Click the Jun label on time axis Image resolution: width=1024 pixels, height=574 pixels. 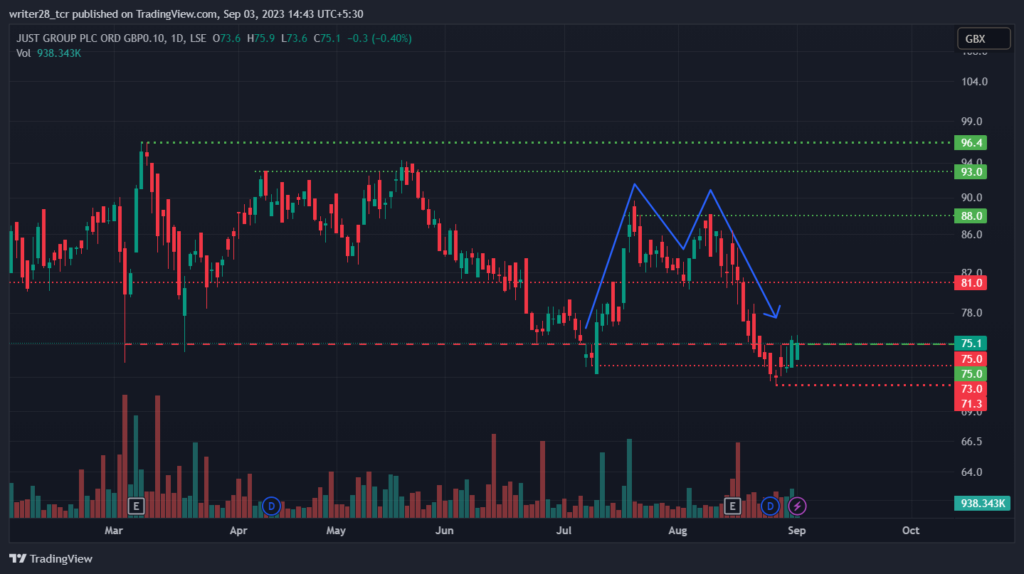pyautogui.click(x=444, y=530)
